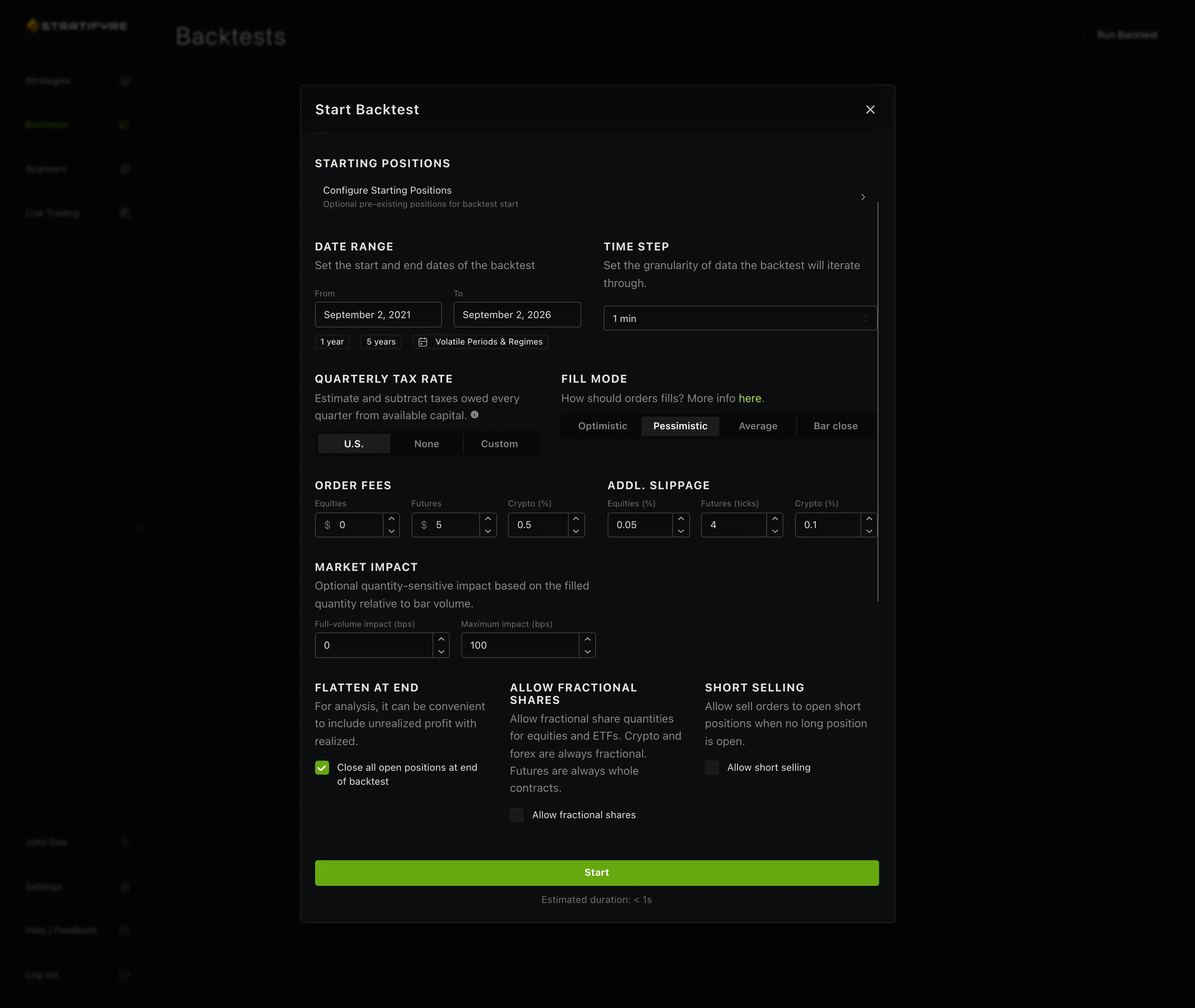Click Maximum impact bps field
Screen dimensions: 1195x1008
coord(520,645)
